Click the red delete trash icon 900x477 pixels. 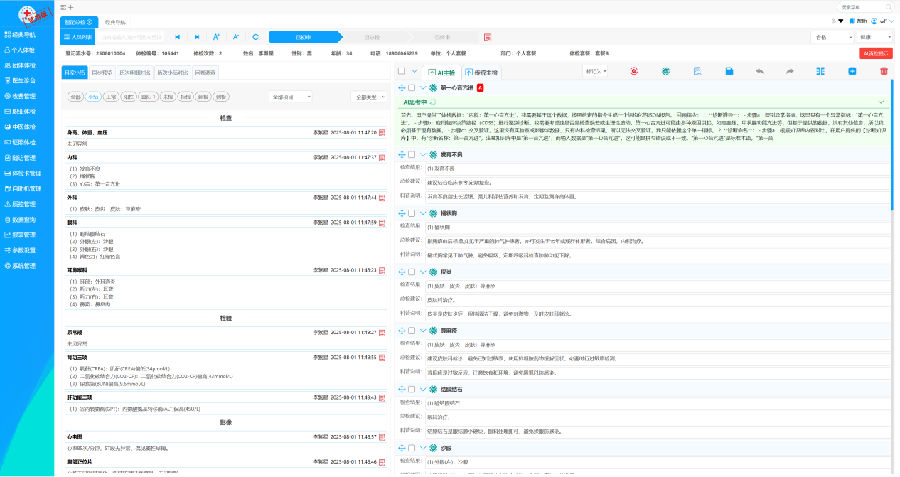pos(882,72)
